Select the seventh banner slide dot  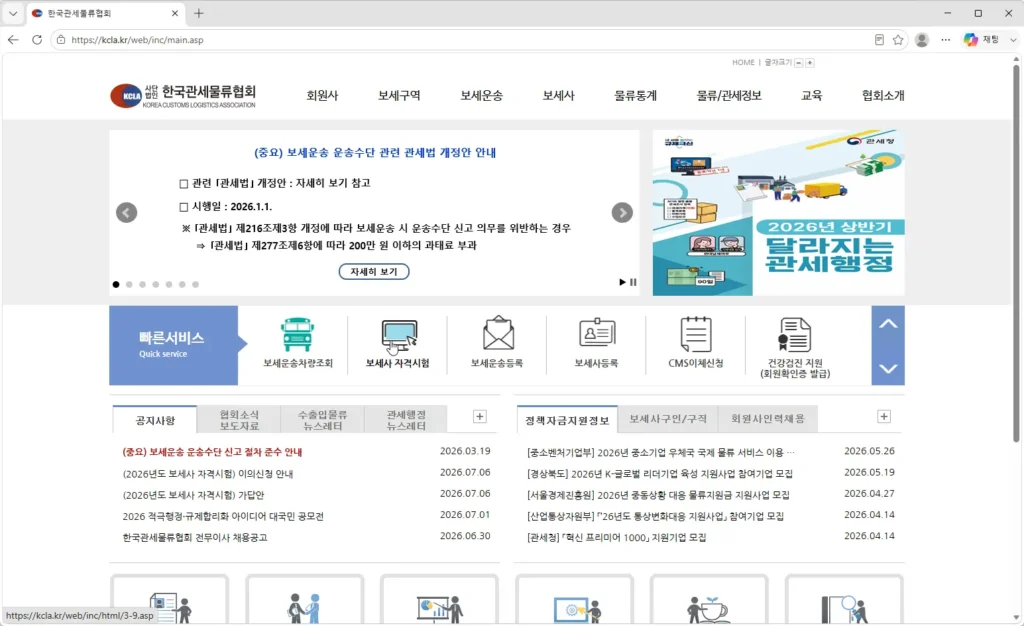[x=195, y=285]
